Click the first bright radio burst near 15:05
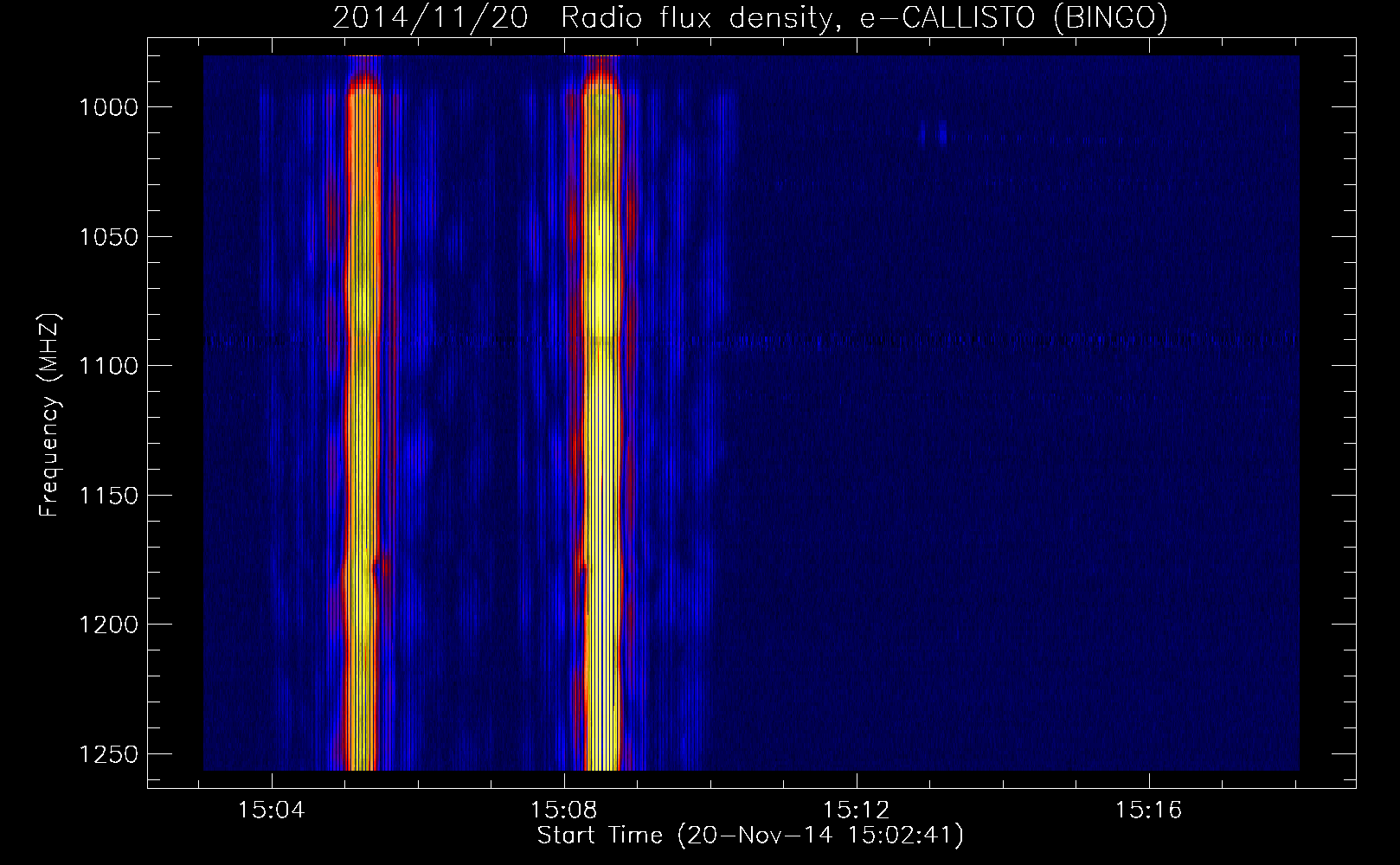 [363, 413]
